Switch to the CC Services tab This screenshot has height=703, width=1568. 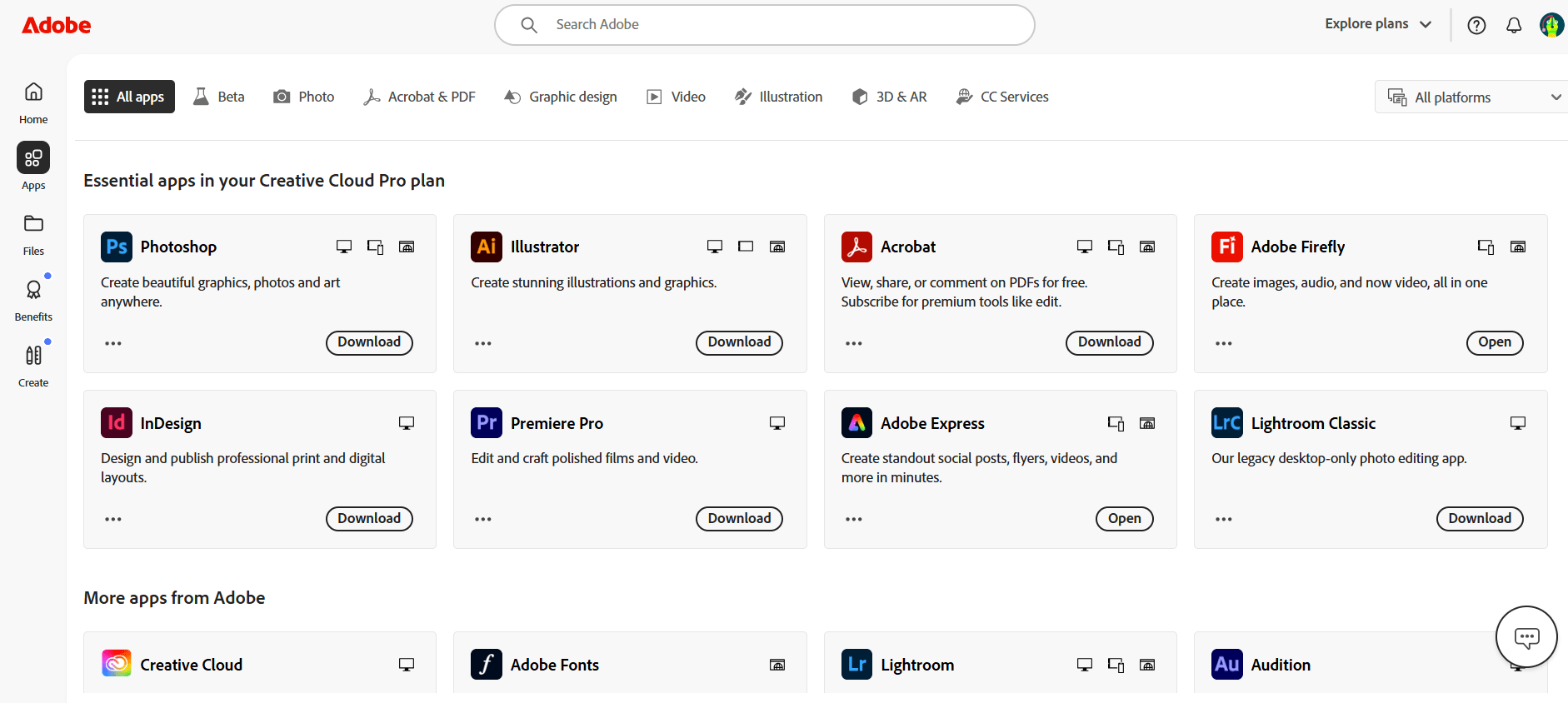1002,97
